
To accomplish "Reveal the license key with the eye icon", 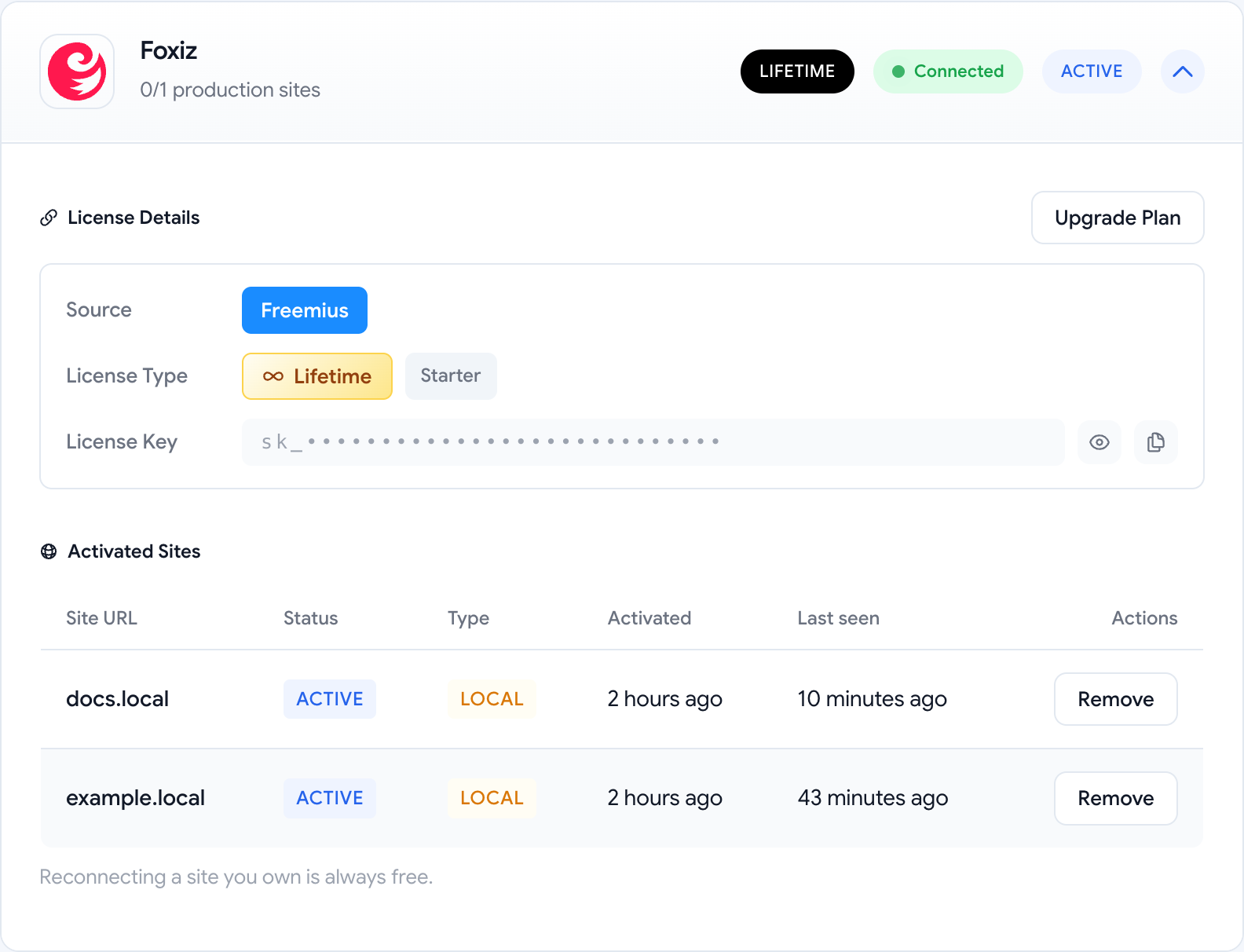I will (x=1099, y=442).
